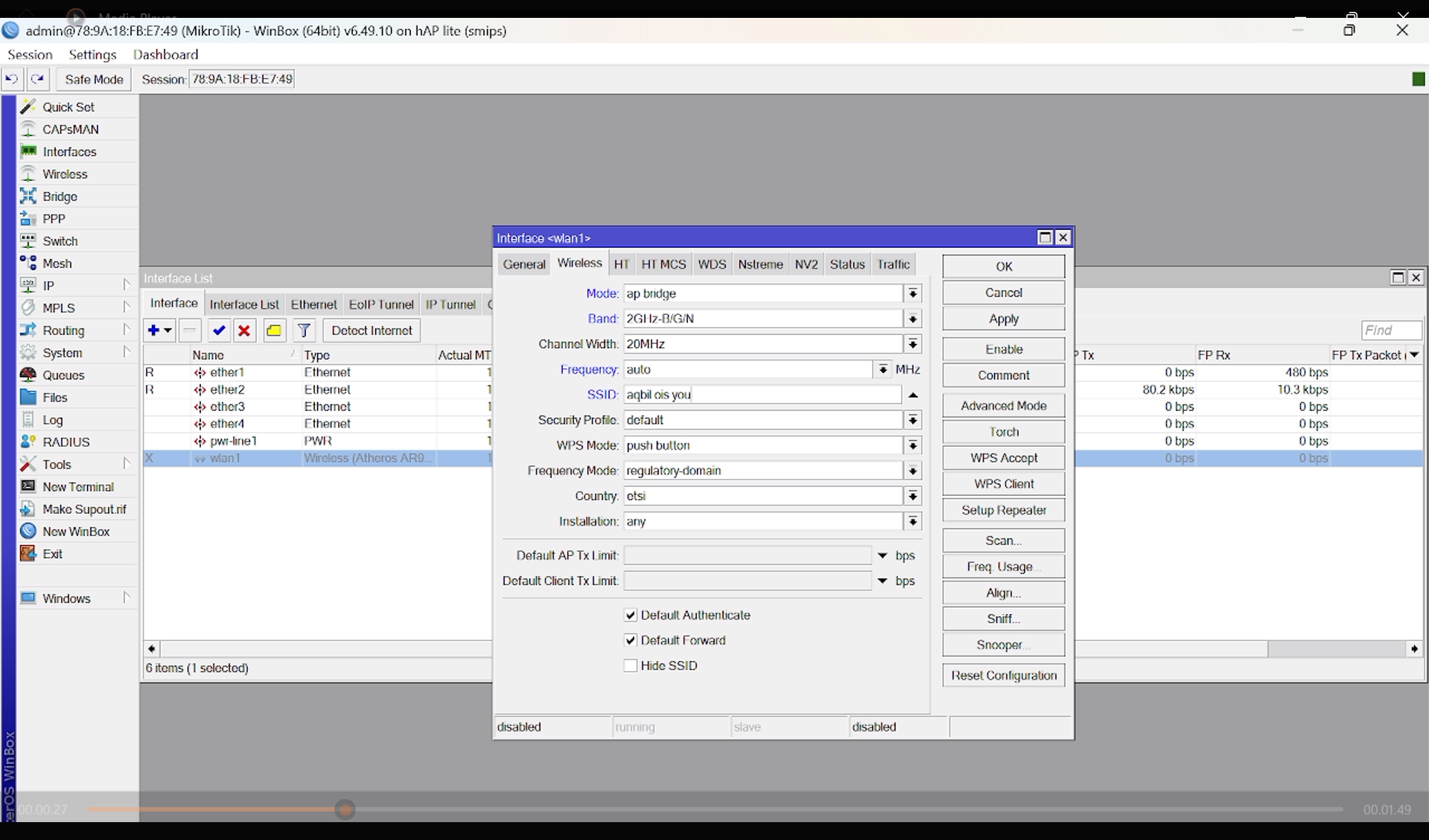This screenshot has width=1429, height=840.
Task: Switch to the General tab
Action: coord(524,264)
